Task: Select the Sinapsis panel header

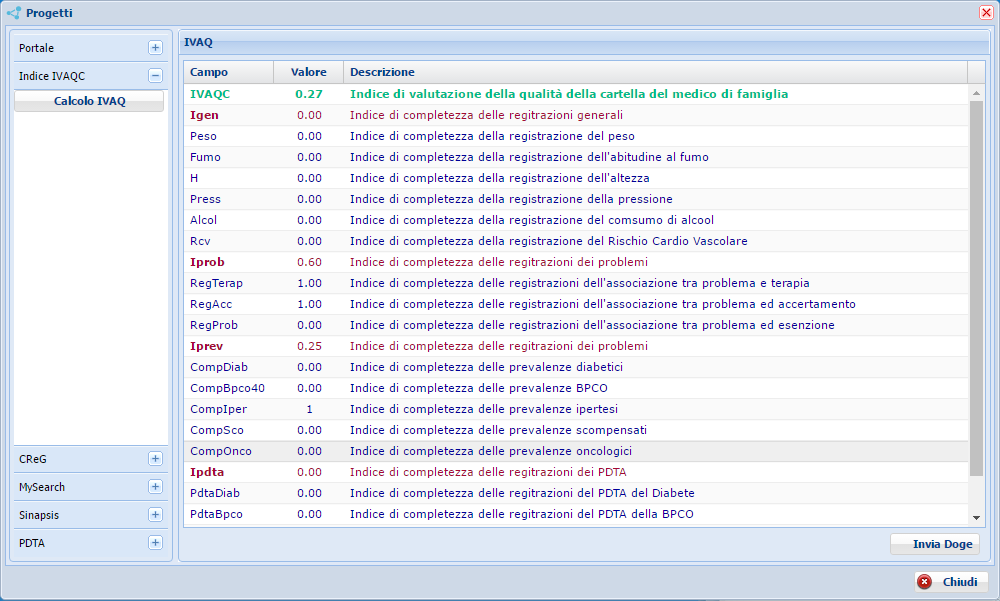Action: click(91, 515)
